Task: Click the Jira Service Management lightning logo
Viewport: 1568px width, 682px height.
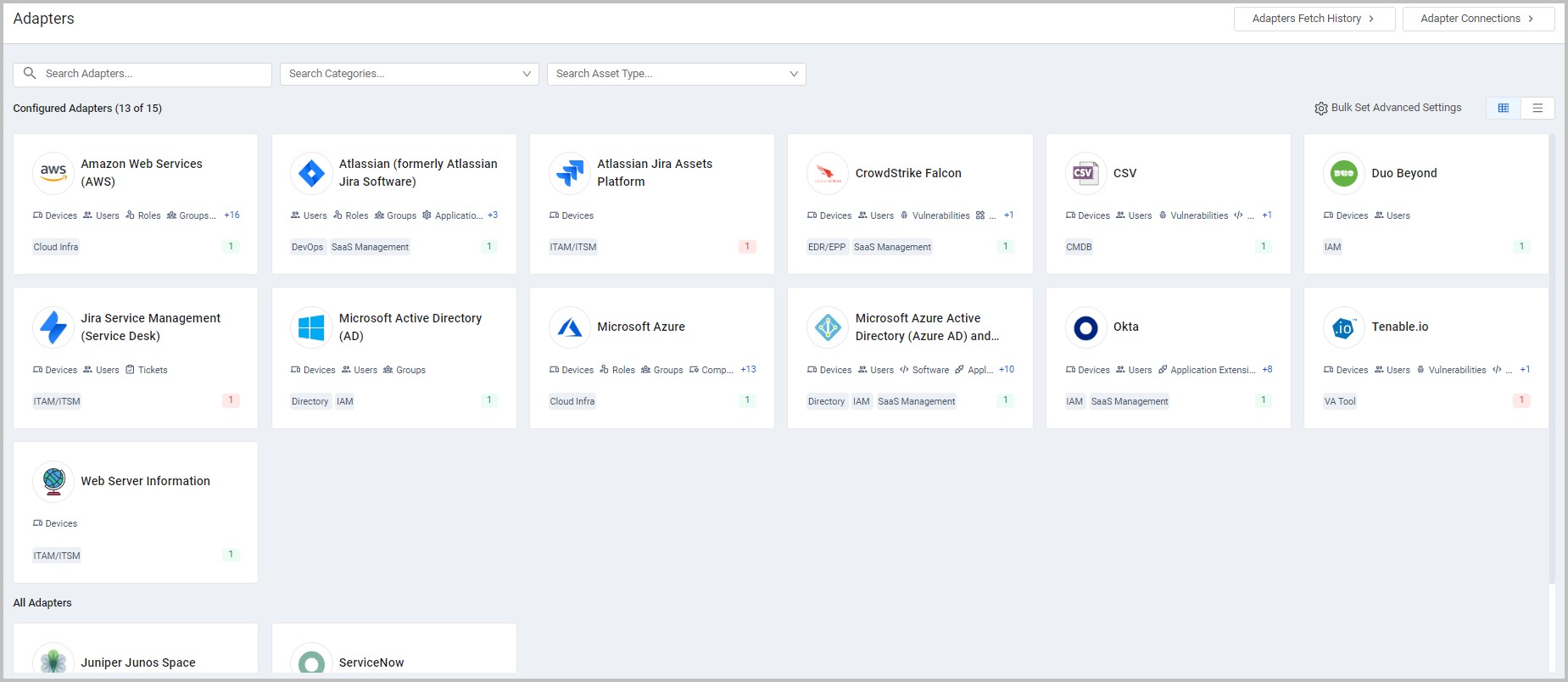Action: tap(53, 327)
